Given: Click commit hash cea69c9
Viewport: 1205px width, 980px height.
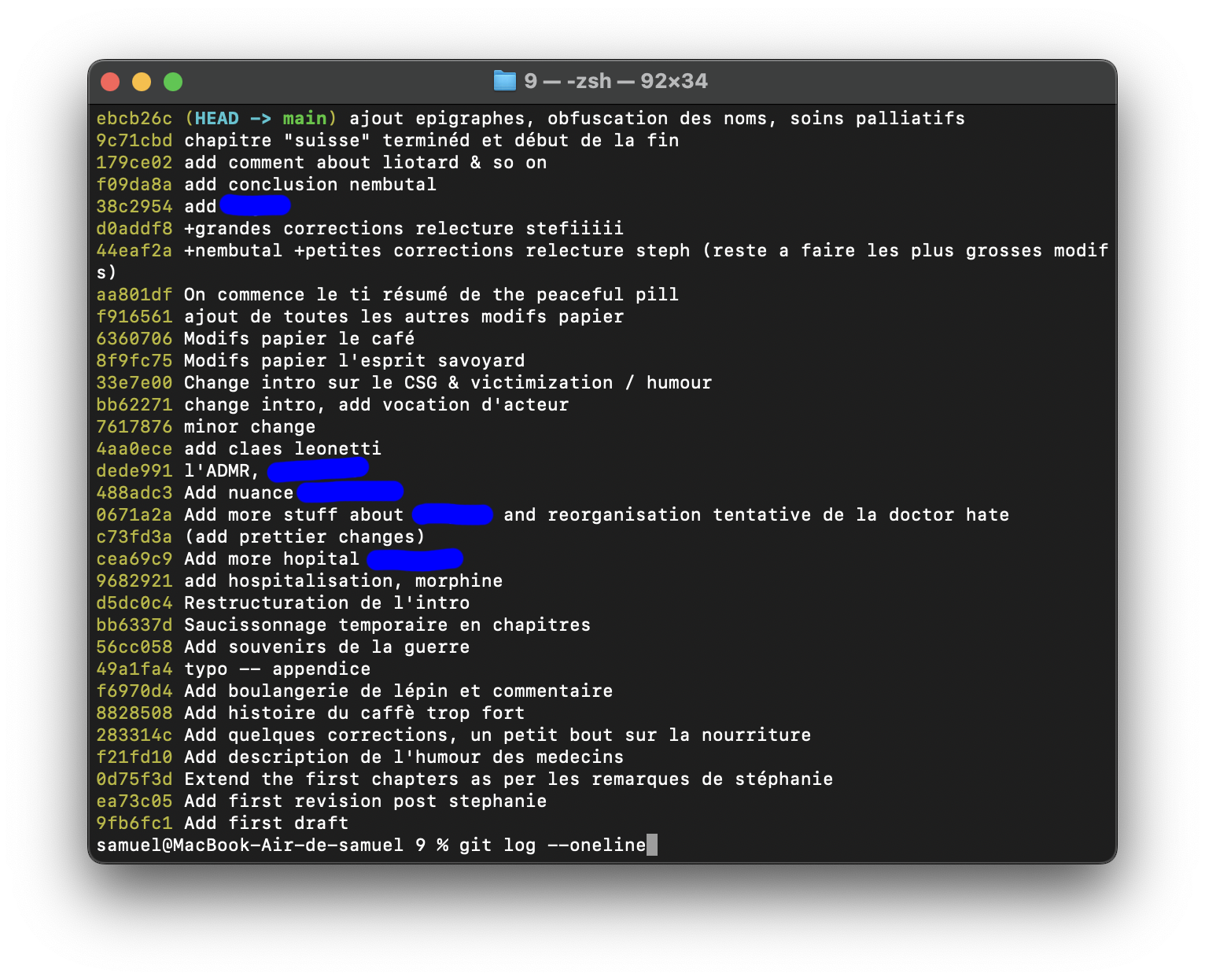Looking at the screenshot, I should point(134,559).
